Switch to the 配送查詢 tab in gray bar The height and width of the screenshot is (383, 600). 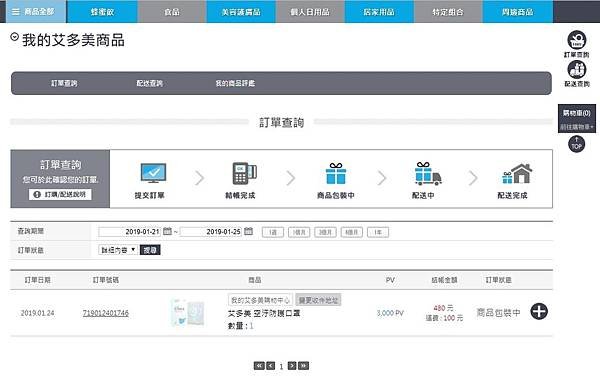tap(150, 83)
